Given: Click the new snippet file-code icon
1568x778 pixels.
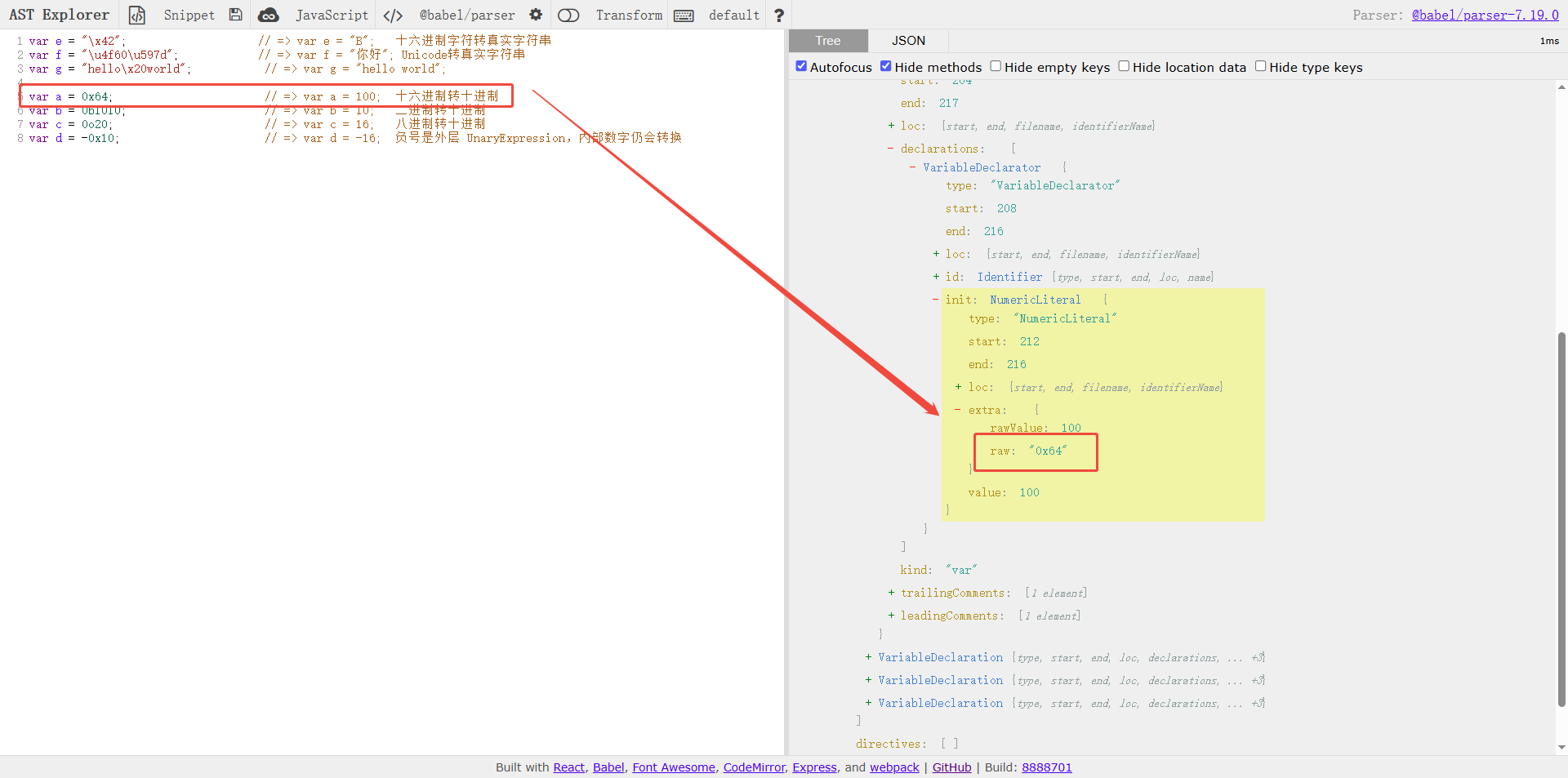Looking at the screenshot, I should tap(137, 15).
